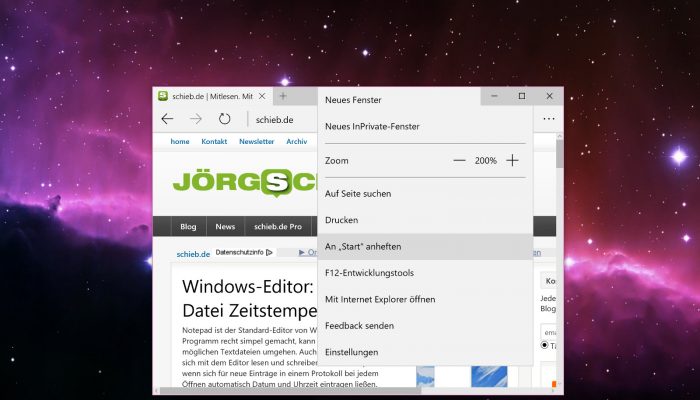Screen dimensions: 700x400
Task: Close the schieb.de tab
Action: click(x=262, y=96)
